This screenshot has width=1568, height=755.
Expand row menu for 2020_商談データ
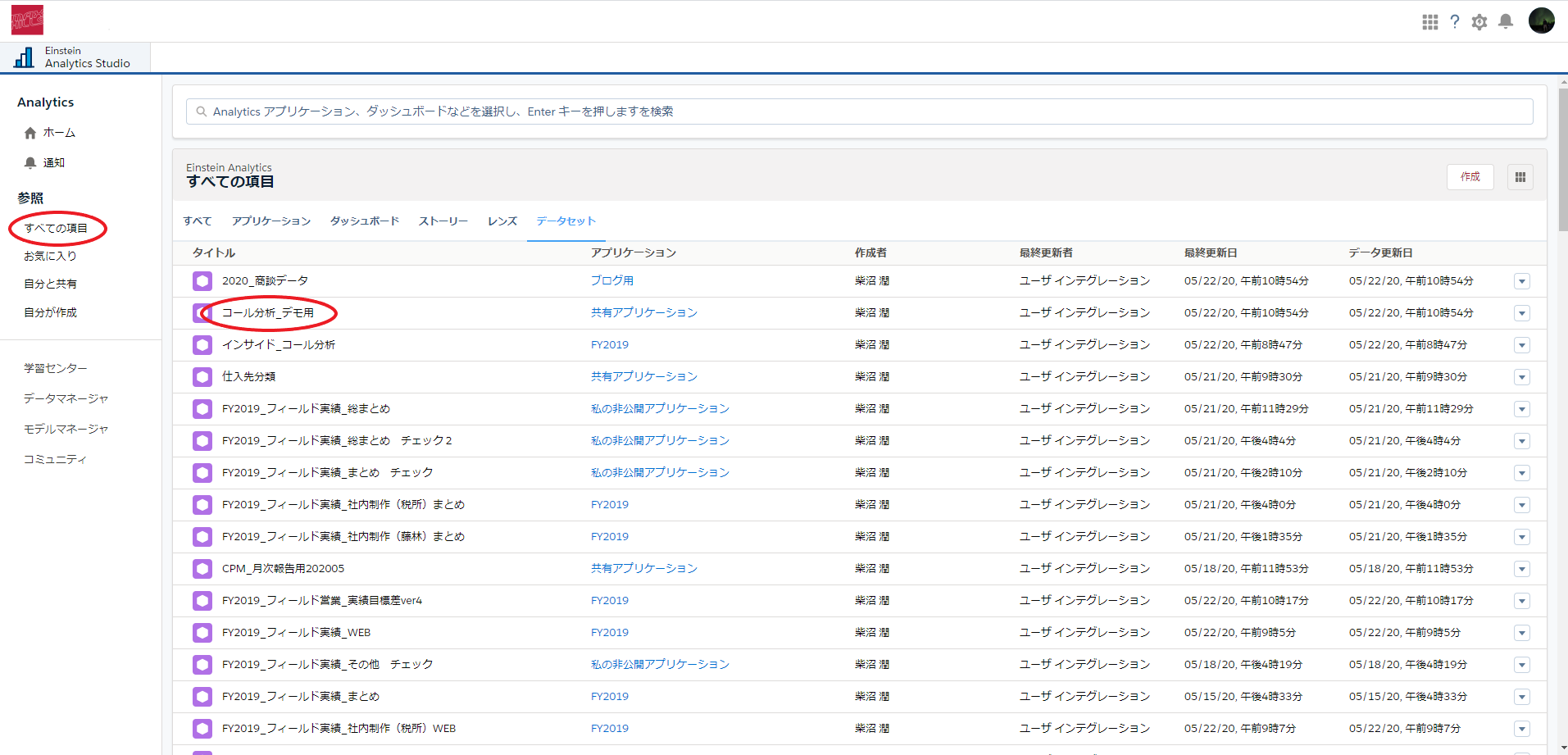click(x=1521, y=281)
